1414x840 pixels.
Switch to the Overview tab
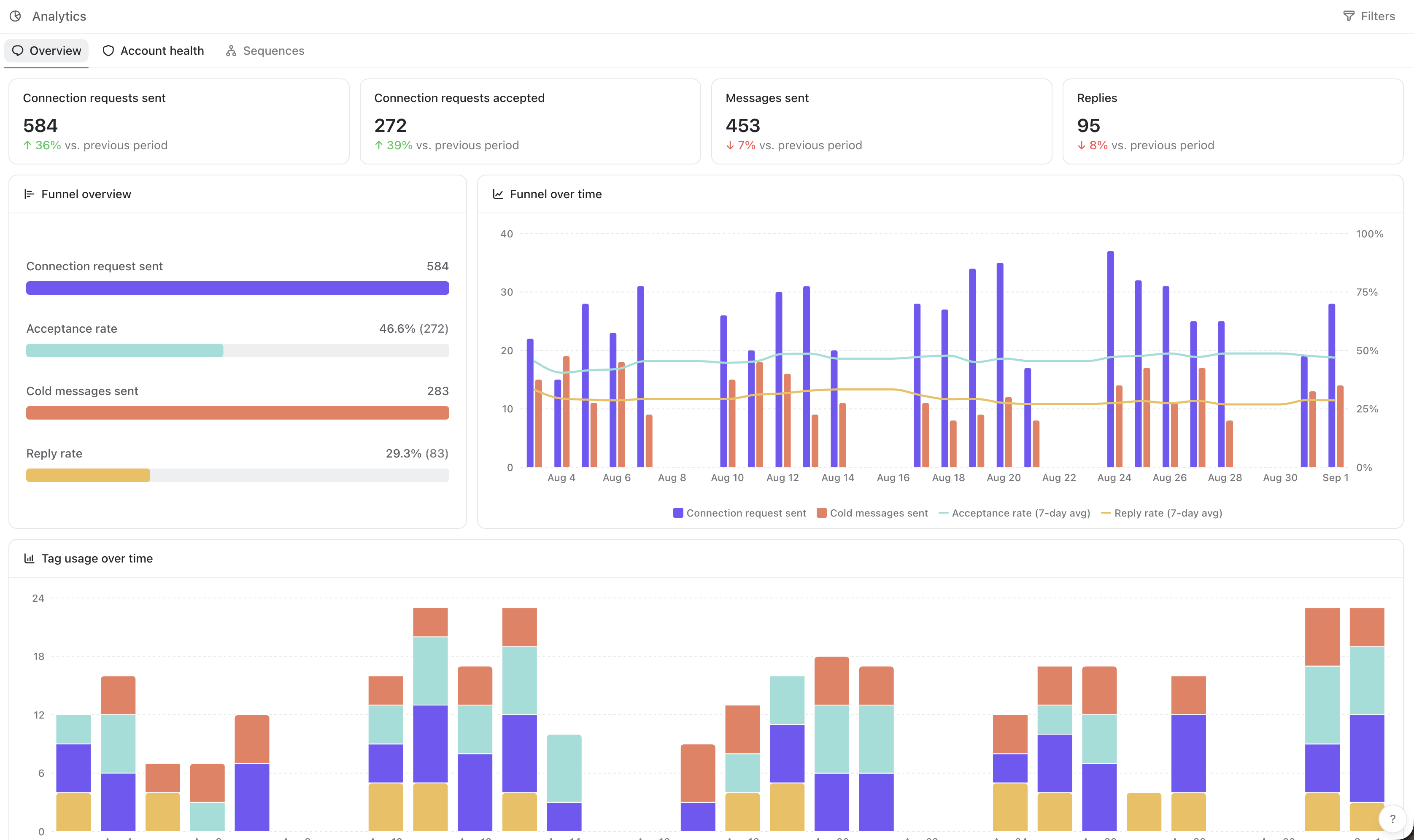[x=46, y=51]
